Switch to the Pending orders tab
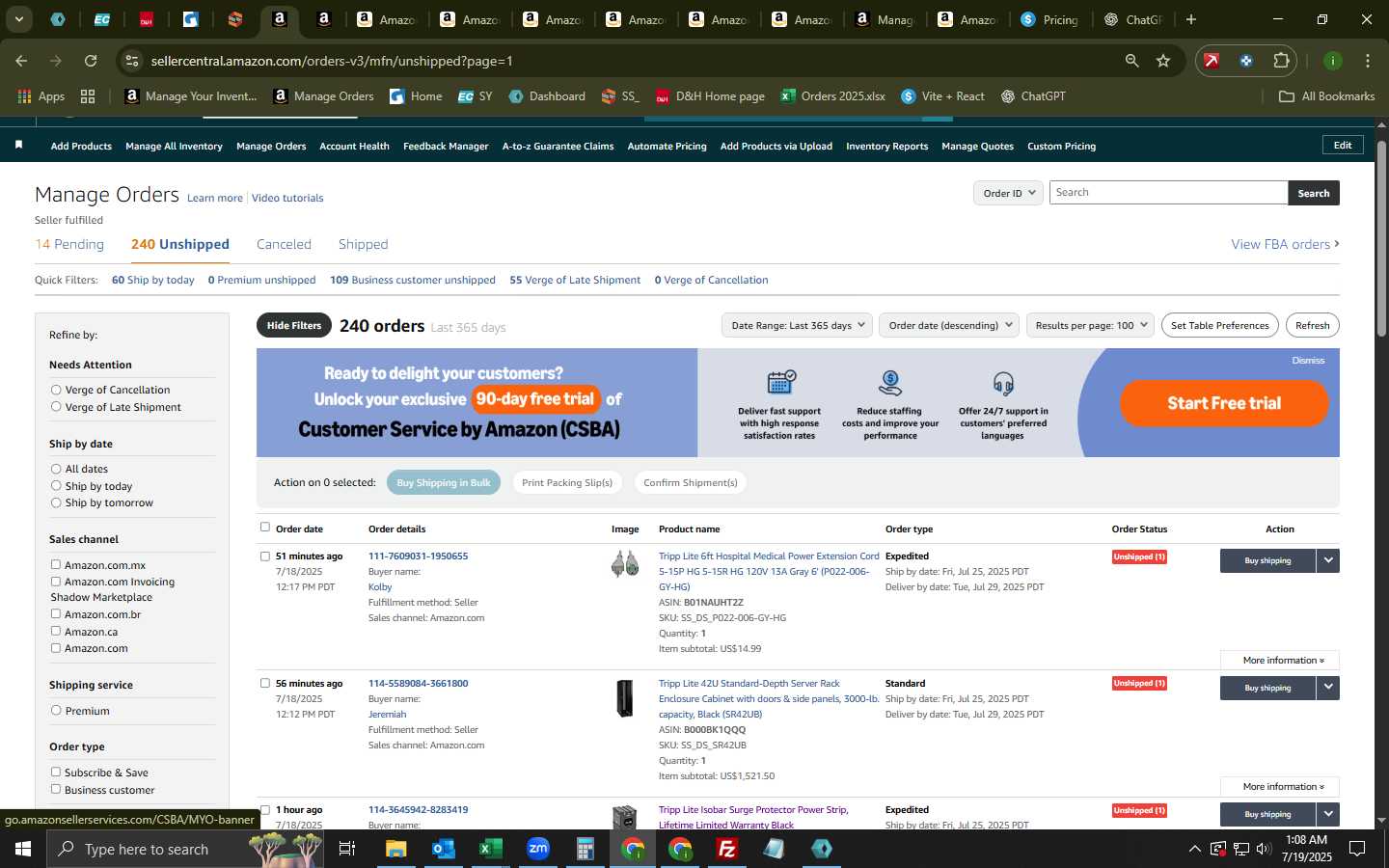This screenshot has width=1389, height=868. (69, 245)
